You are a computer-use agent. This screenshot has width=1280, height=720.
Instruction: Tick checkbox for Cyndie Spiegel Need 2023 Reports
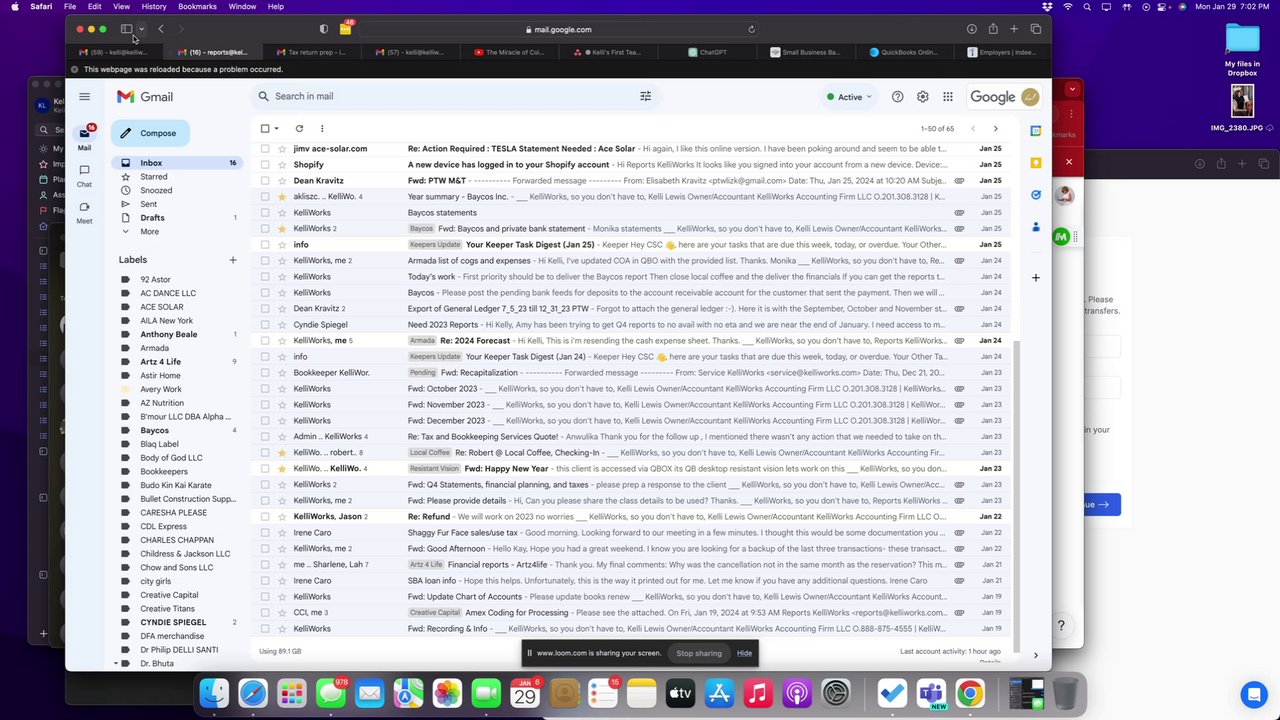[265, 324]
